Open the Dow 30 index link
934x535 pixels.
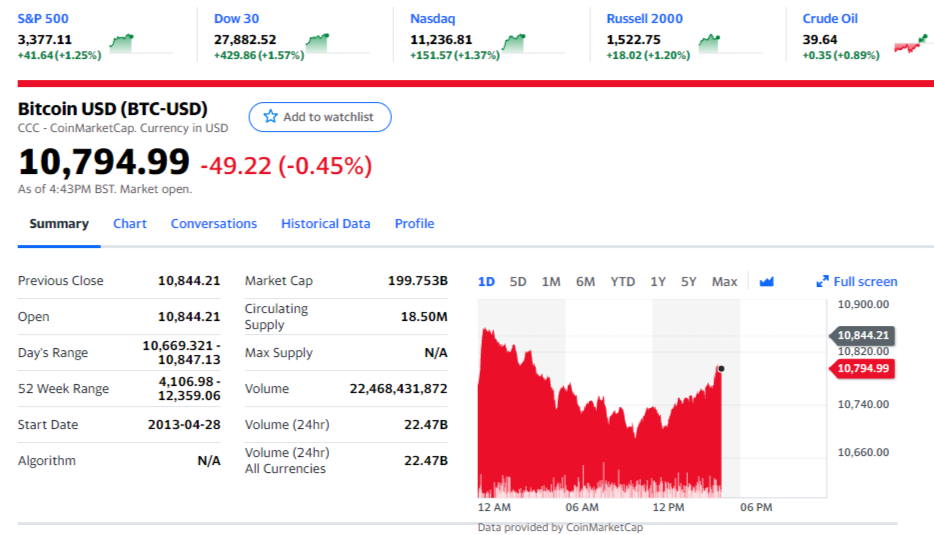(236, 18)
